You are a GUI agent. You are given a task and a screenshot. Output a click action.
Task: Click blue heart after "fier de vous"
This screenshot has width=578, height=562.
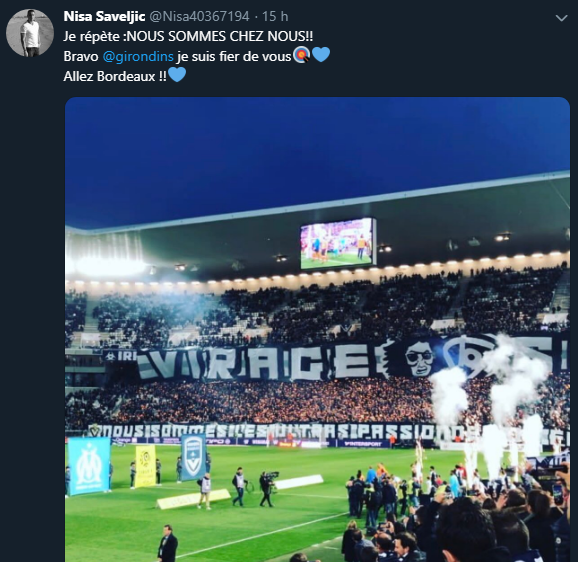[x=321, y=55]
